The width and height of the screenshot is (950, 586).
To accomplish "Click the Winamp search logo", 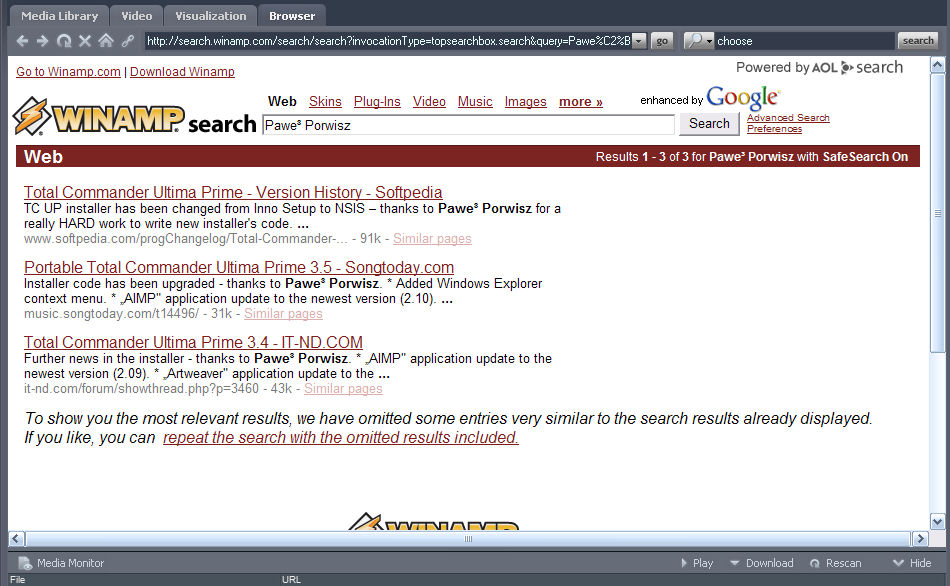I will (135, 116).
